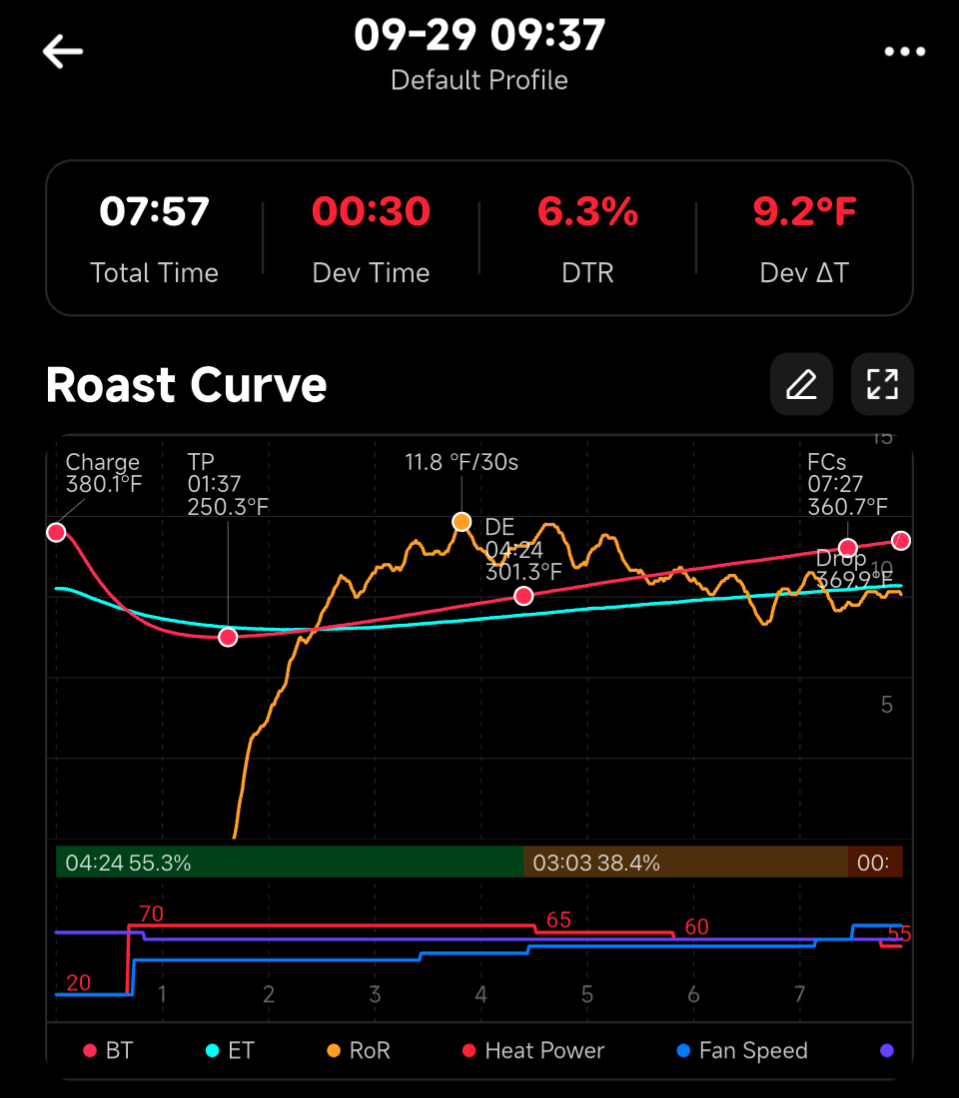Toggle the ET legend series
This screenshot has height=1098, width=959.
[x=230, y=1050]
